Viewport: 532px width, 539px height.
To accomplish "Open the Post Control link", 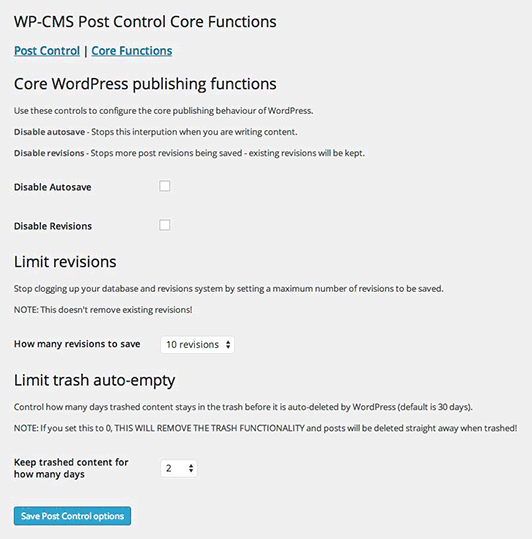I will [47, 51].
